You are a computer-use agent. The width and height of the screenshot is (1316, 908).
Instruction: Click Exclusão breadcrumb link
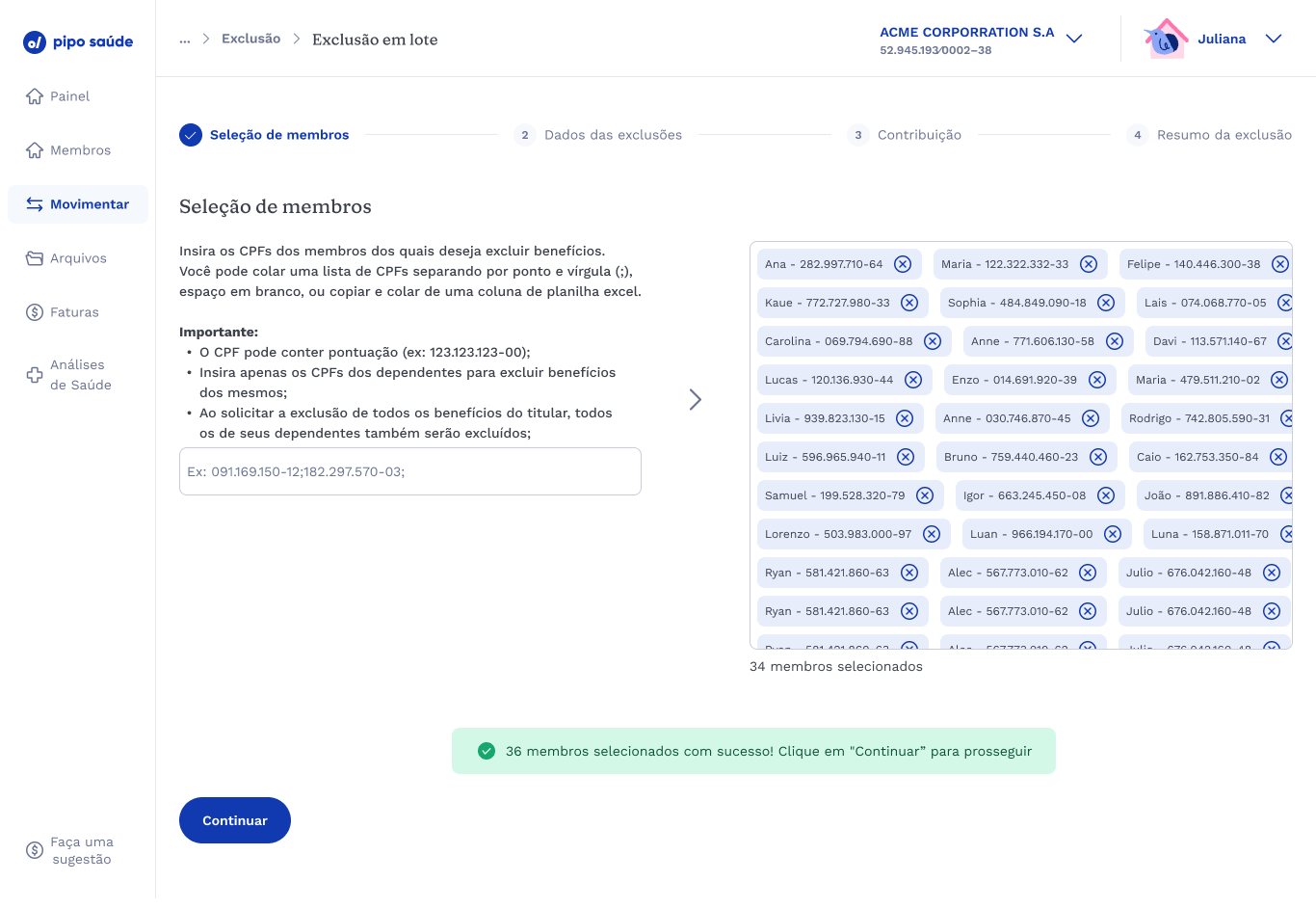coord(250,40)
